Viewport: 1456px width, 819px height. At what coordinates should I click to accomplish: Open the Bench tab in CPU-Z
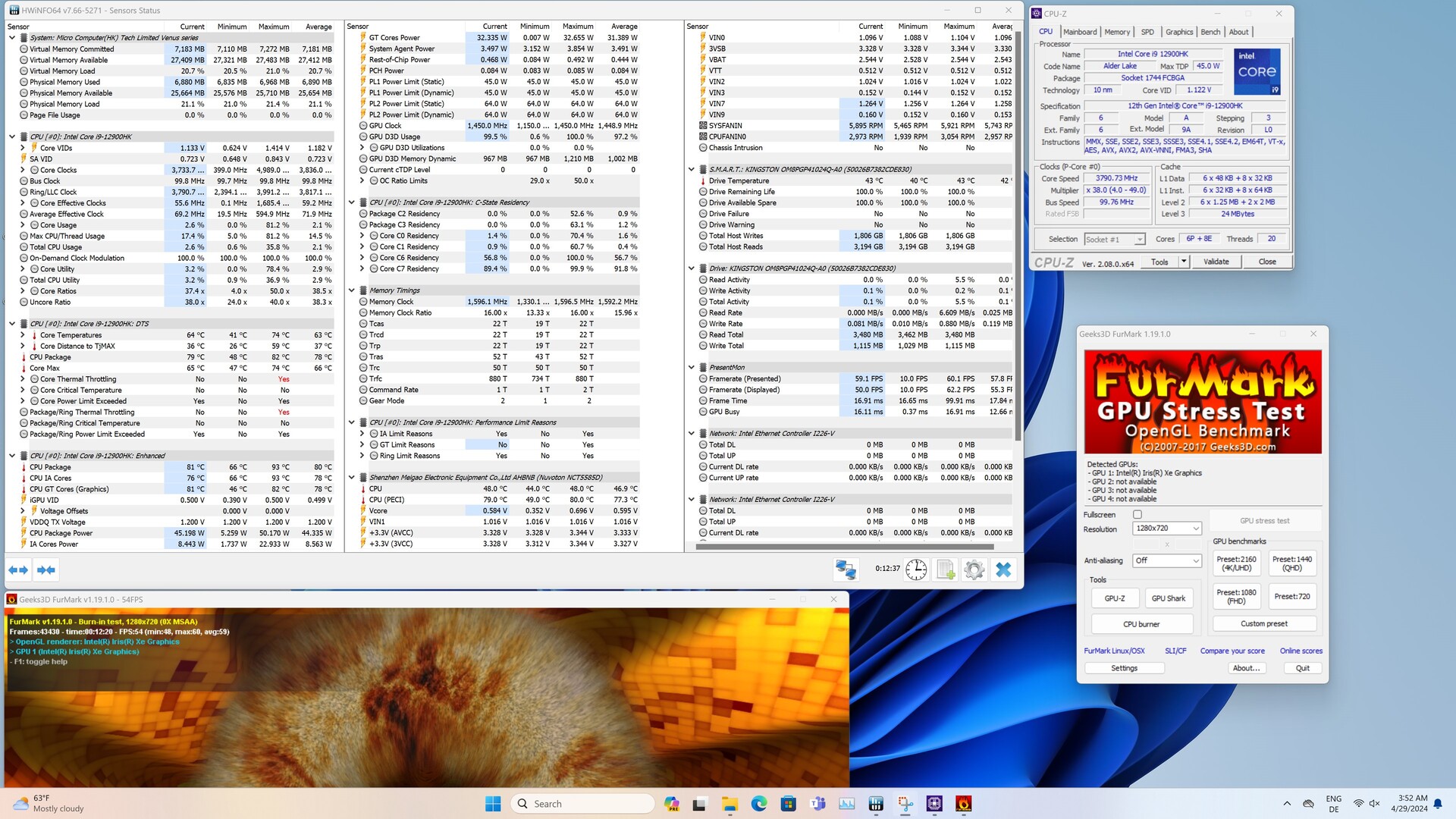[x=1210, y=32]
